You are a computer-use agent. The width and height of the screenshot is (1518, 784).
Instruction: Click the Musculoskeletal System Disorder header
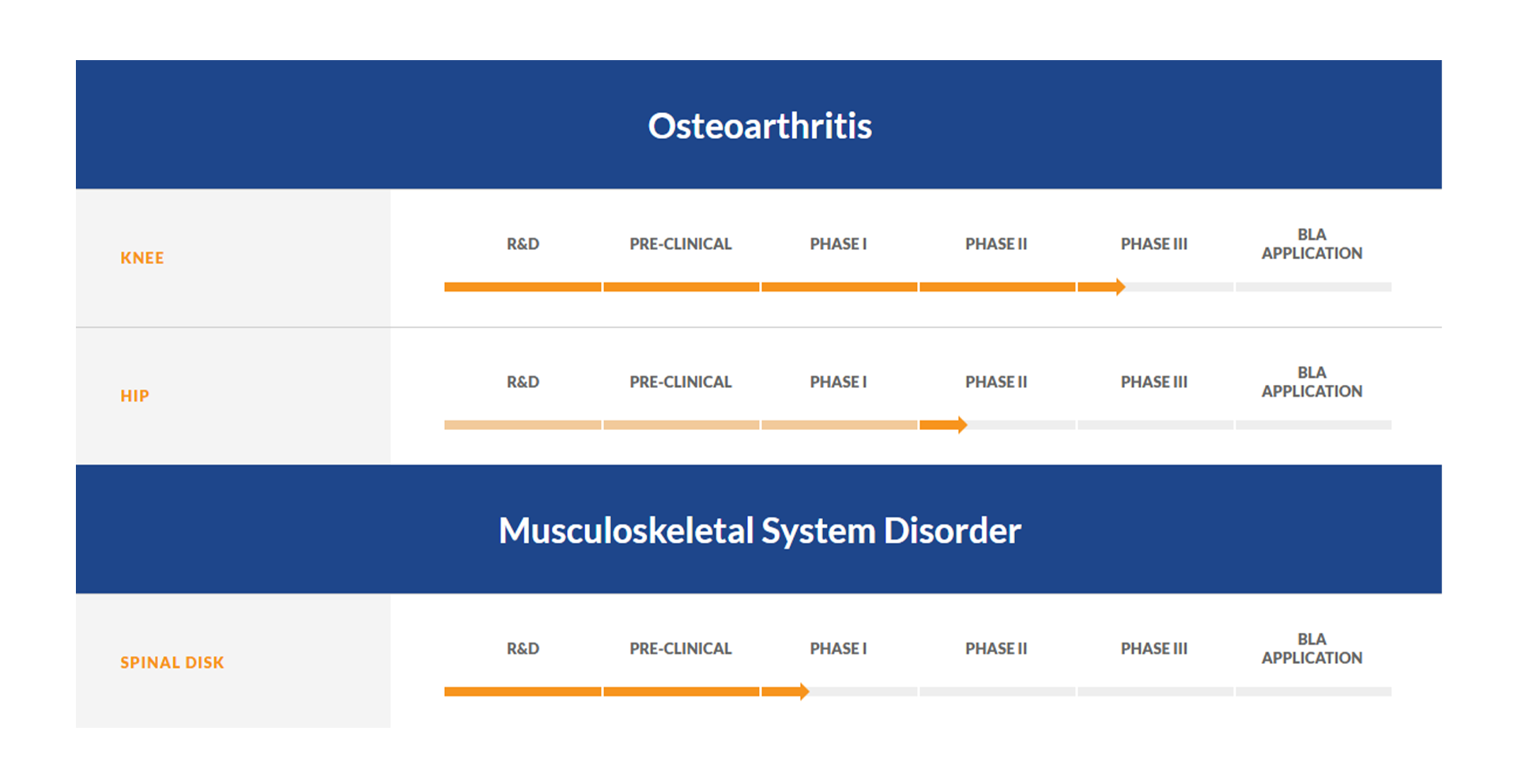click(759, 530)
